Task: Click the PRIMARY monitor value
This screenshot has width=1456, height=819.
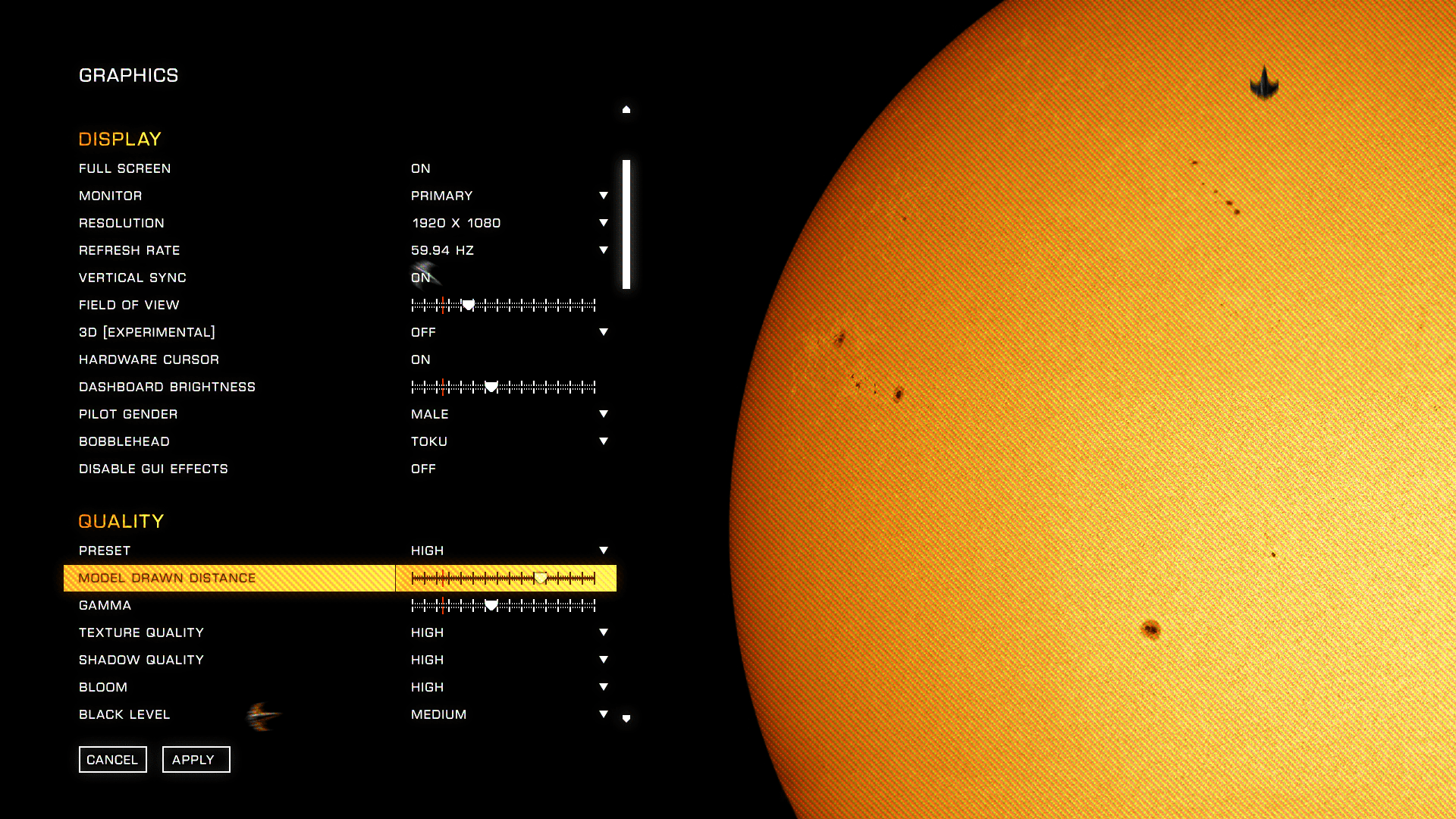Action: [x=442, y=196]
